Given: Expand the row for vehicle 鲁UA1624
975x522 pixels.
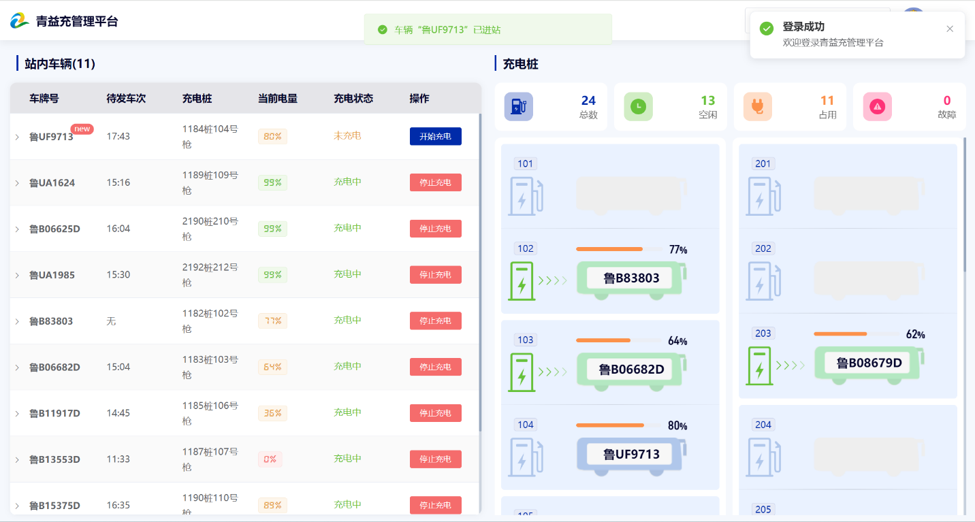Looking at the screenshot, I should tap(17, 183).
